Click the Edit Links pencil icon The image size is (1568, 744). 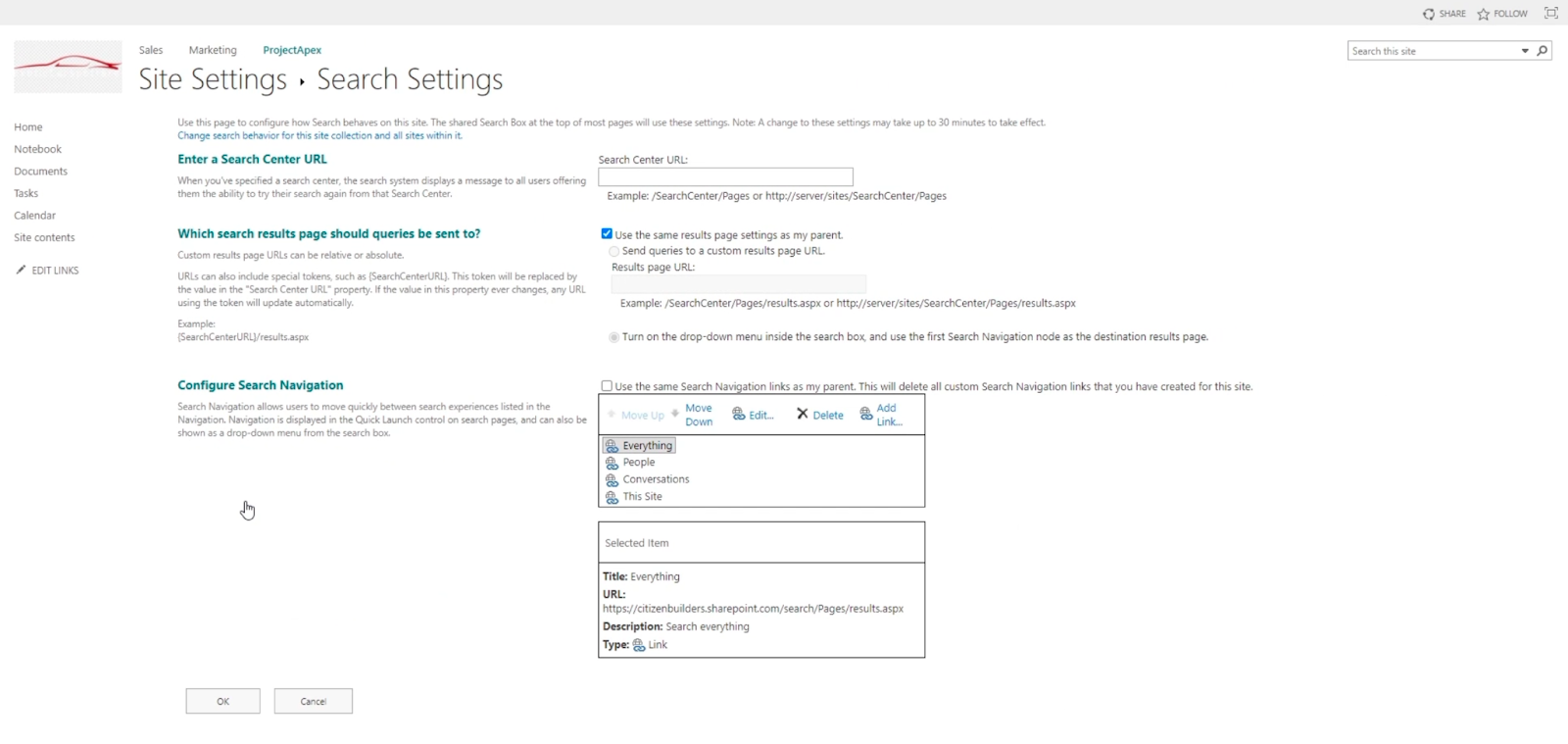click(22, 270)
